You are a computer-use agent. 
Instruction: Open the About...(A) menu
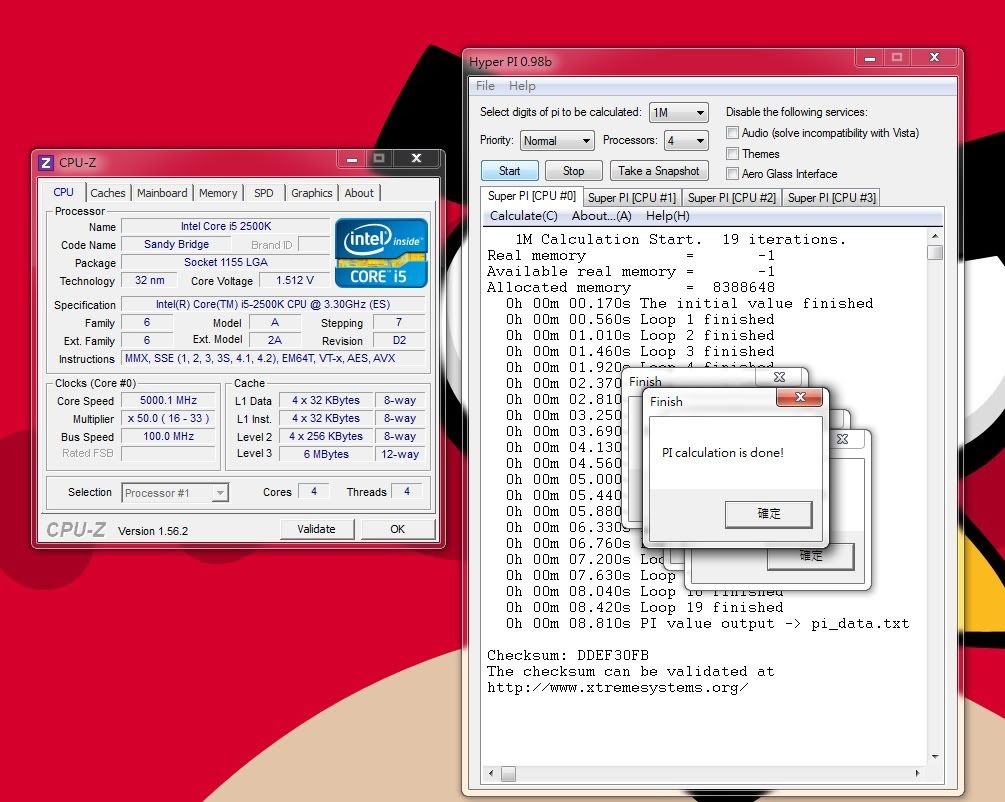602,216
